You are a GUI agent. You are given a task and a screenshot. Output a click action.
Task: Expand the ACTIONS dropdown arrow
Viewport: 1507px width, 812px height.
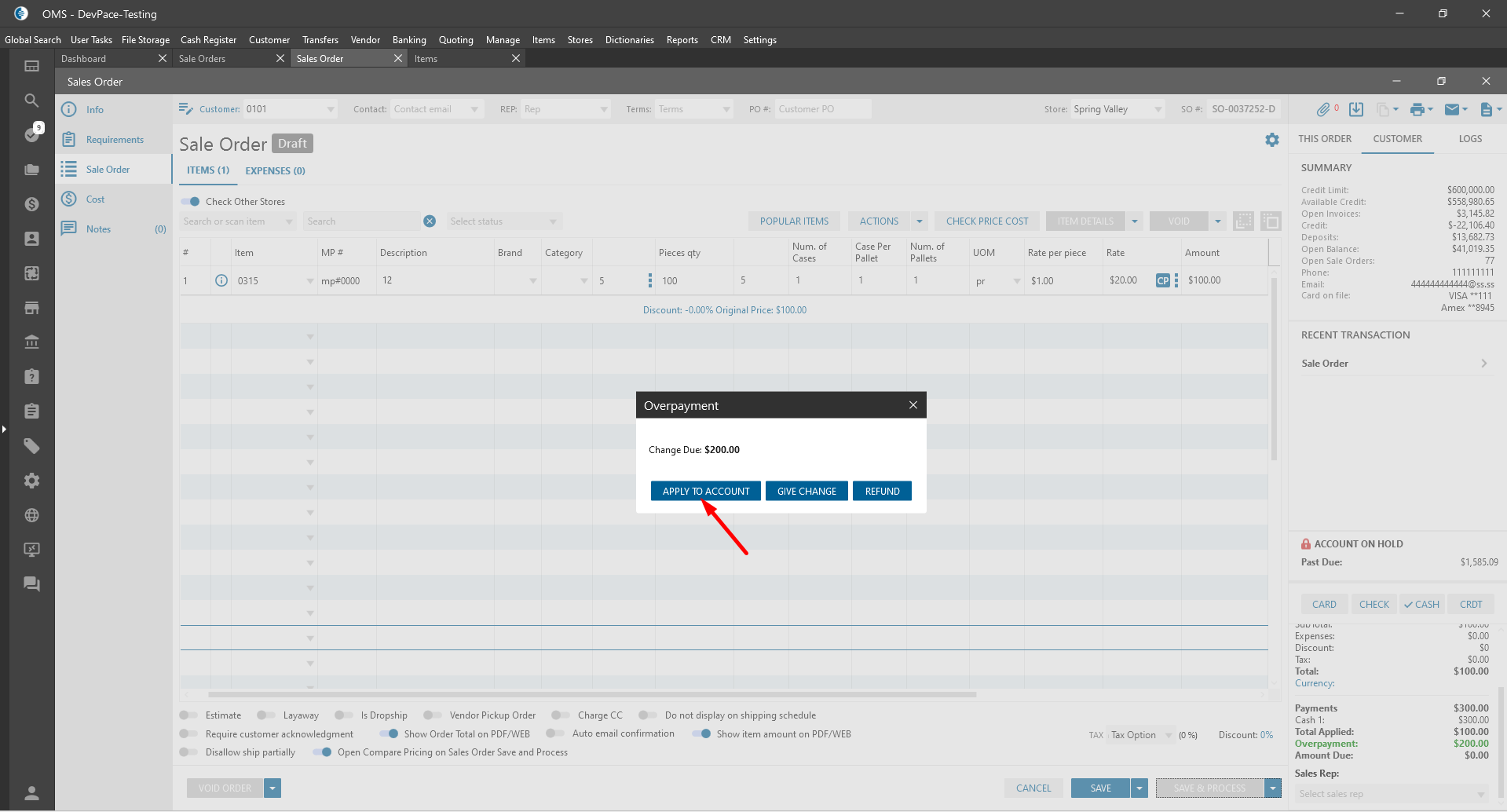920,221
